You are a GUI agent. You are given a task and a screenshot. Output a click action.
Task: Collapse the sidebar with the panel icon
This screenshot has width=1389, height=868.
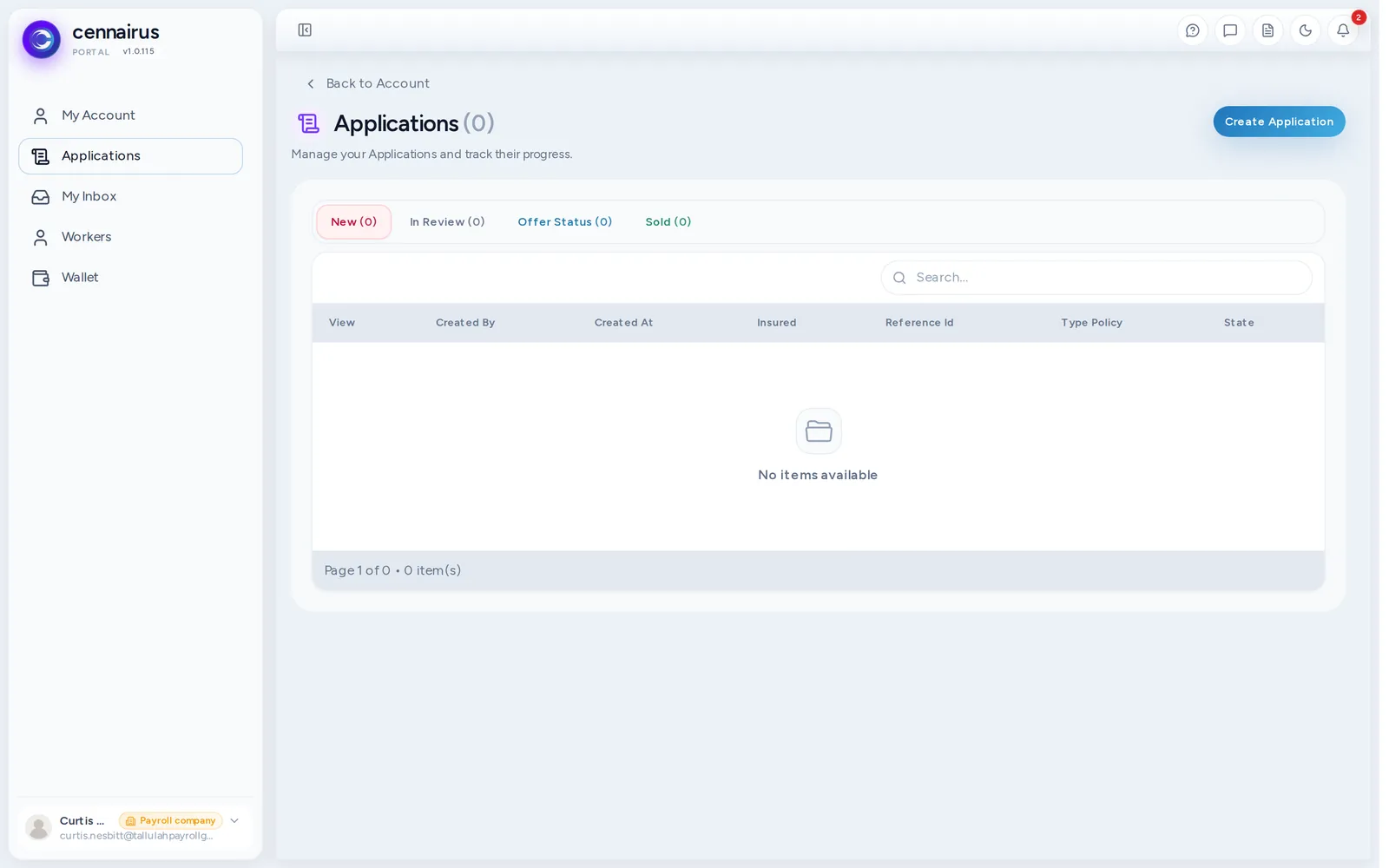tap(305, 30)
